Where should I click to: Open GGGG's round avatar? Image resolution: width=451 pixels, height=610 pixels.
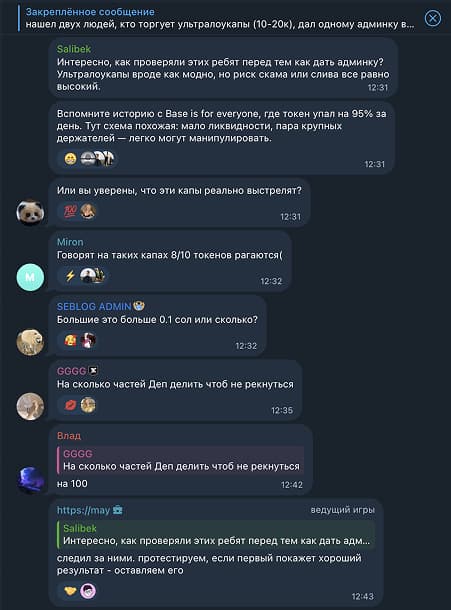point(30,407)
